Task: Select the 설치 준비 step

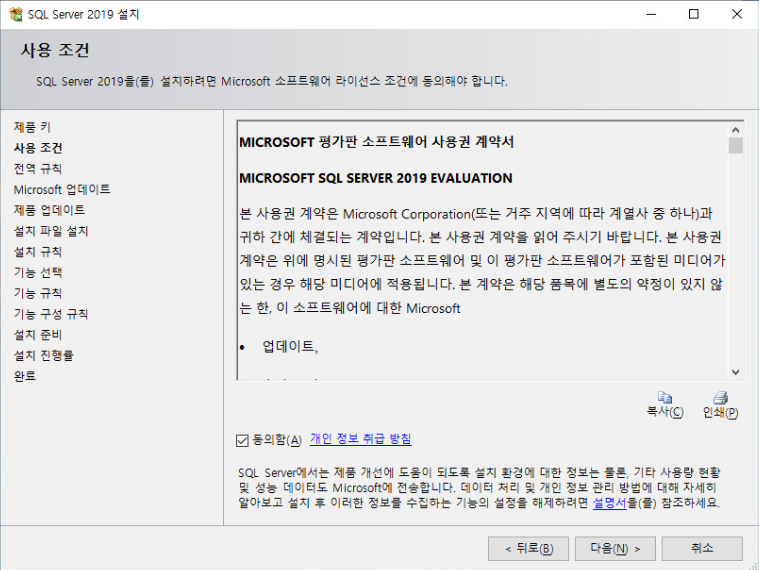Action: (x=38, y=335)
